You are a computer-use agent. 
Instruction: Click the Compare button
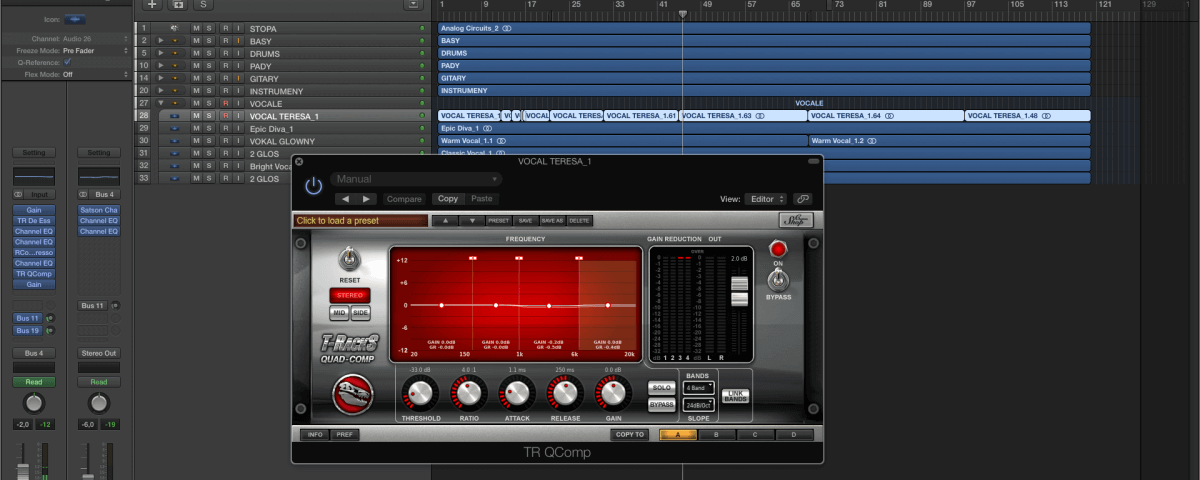click(404, 199)
